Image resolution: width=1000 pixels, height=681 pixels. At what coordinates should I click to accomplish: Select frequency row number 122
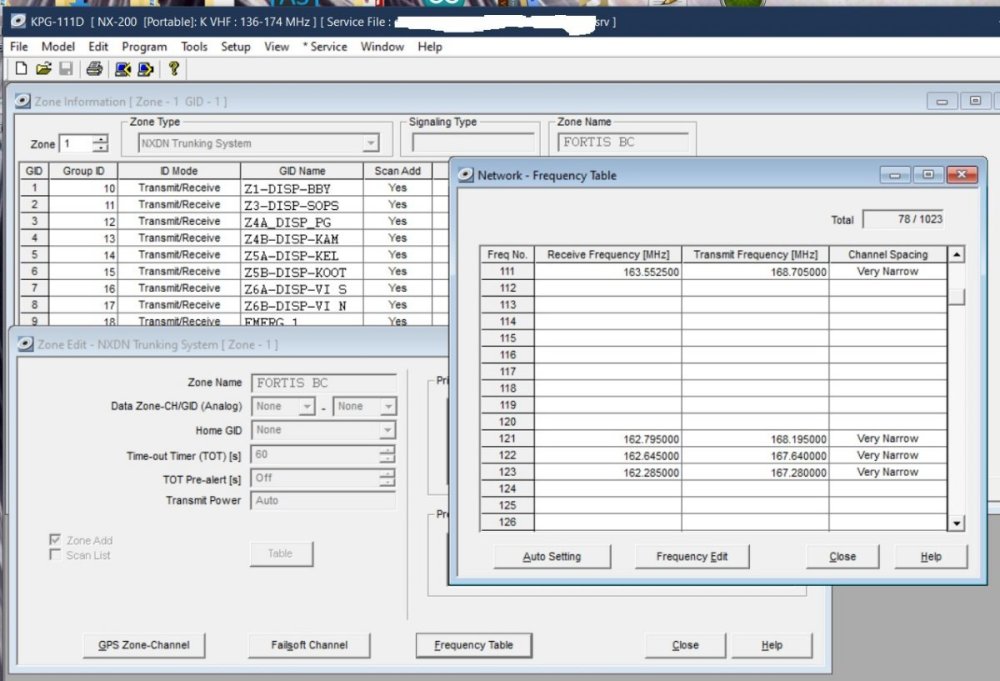(507, 455)
